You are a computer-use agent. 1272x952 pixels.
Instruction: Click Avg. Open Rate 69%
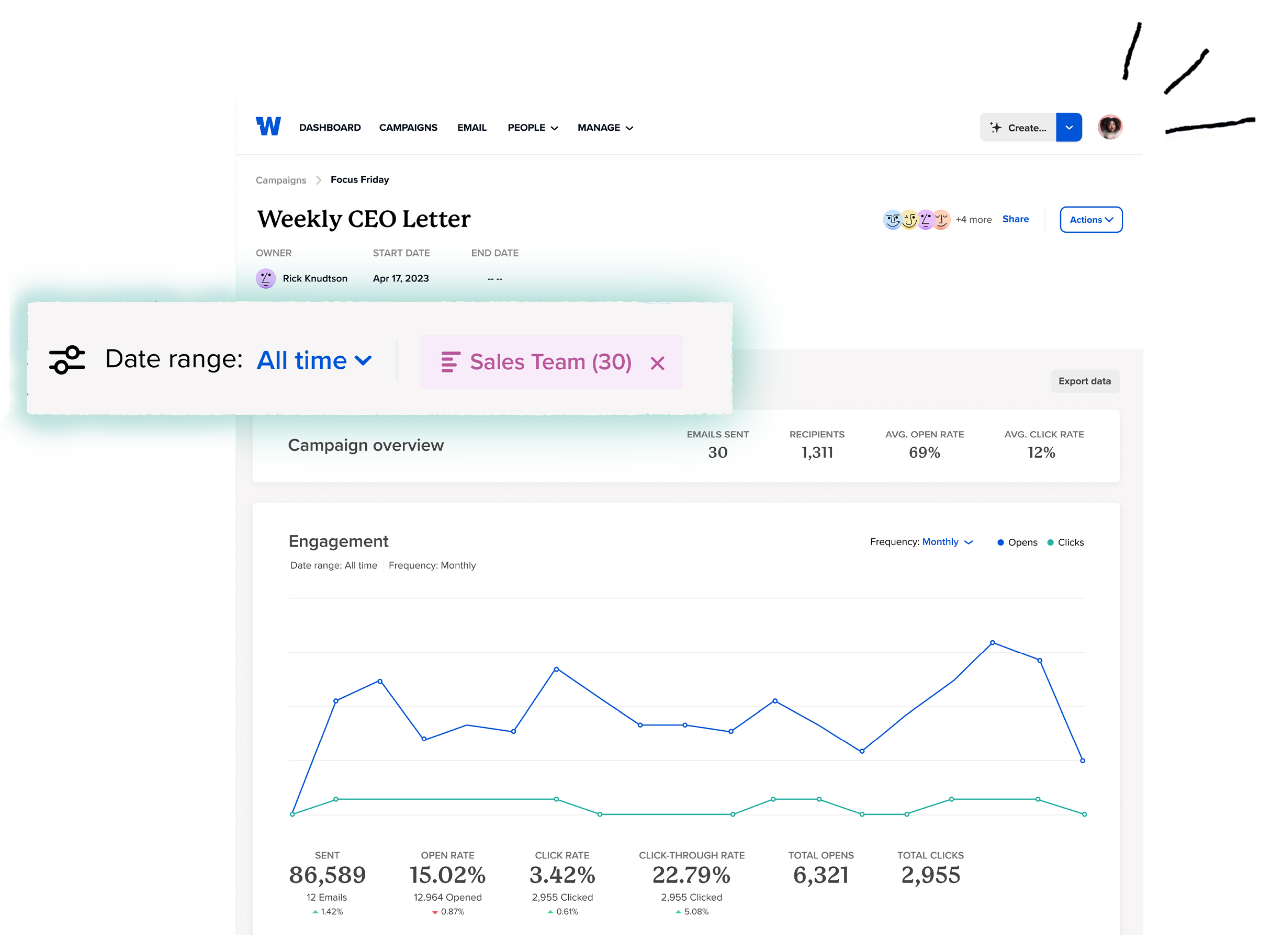point(924,452)
